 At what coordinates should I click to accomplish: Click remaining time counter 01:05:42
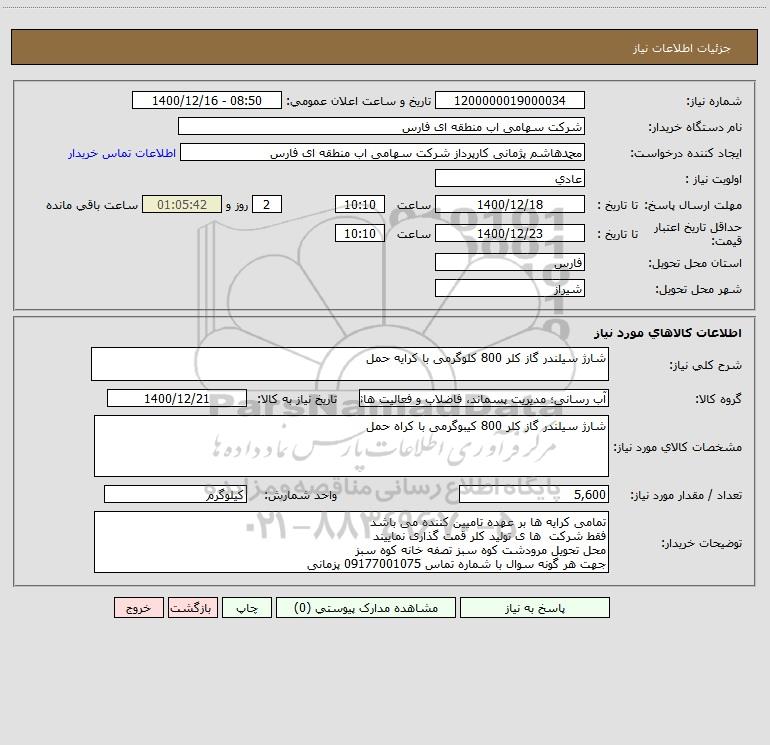(182, 204)
